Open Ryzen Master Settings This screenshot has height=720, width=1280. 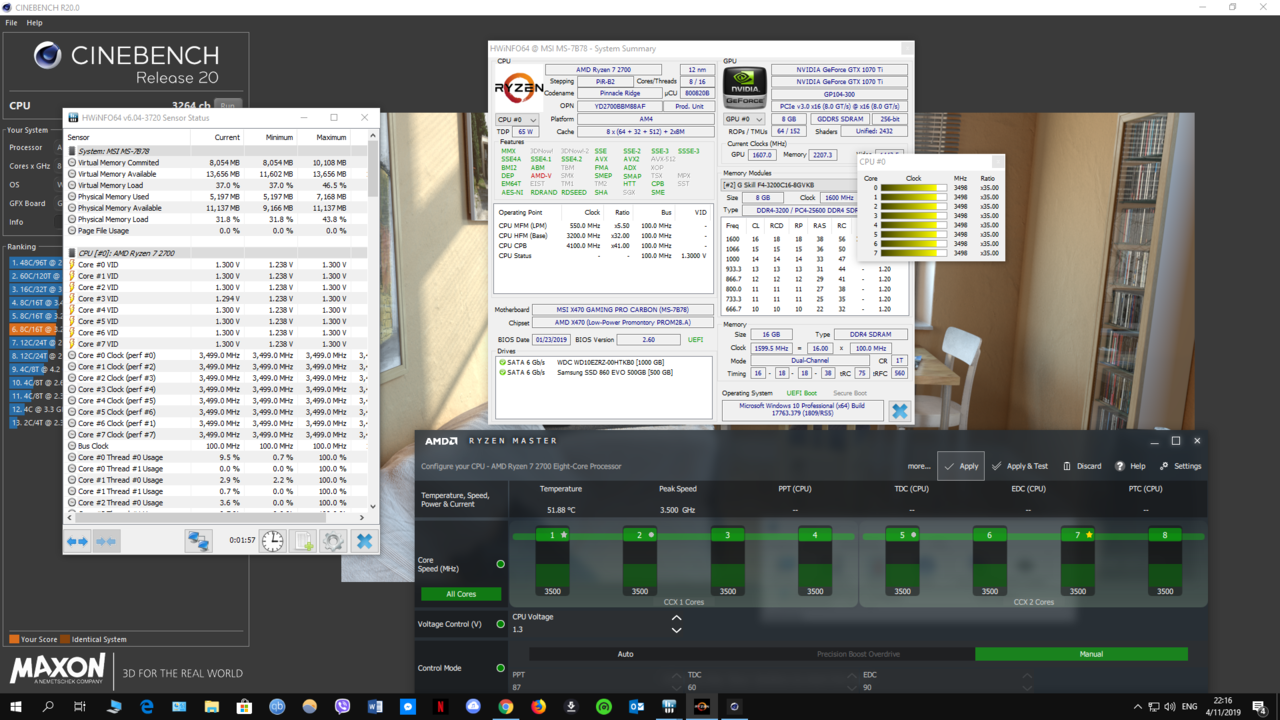(1180, 466)
